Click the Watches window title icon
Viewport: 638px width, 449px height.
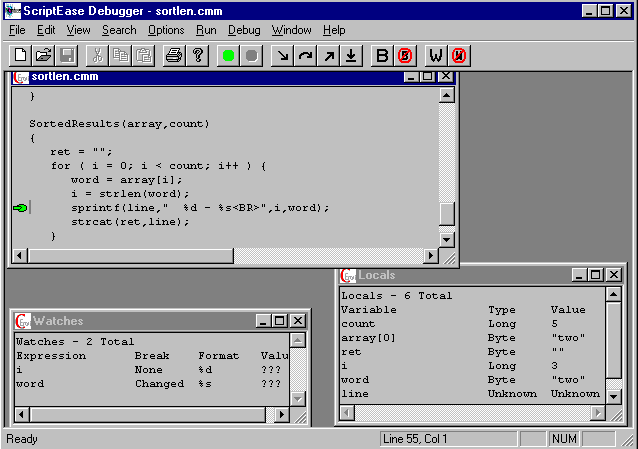[x=23, y=321]
